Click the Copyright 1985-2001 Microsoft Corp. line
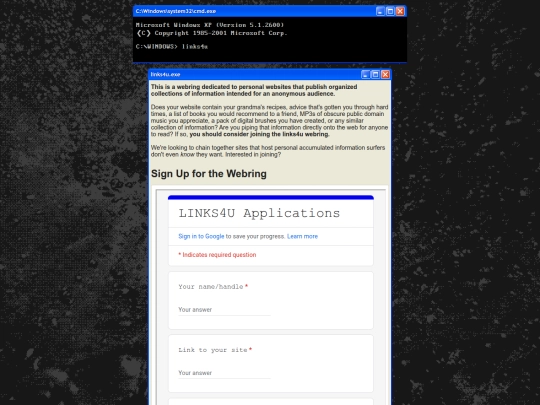Image resolution: width=540 pixels, height=405 pixels. [x=212, y=33]
